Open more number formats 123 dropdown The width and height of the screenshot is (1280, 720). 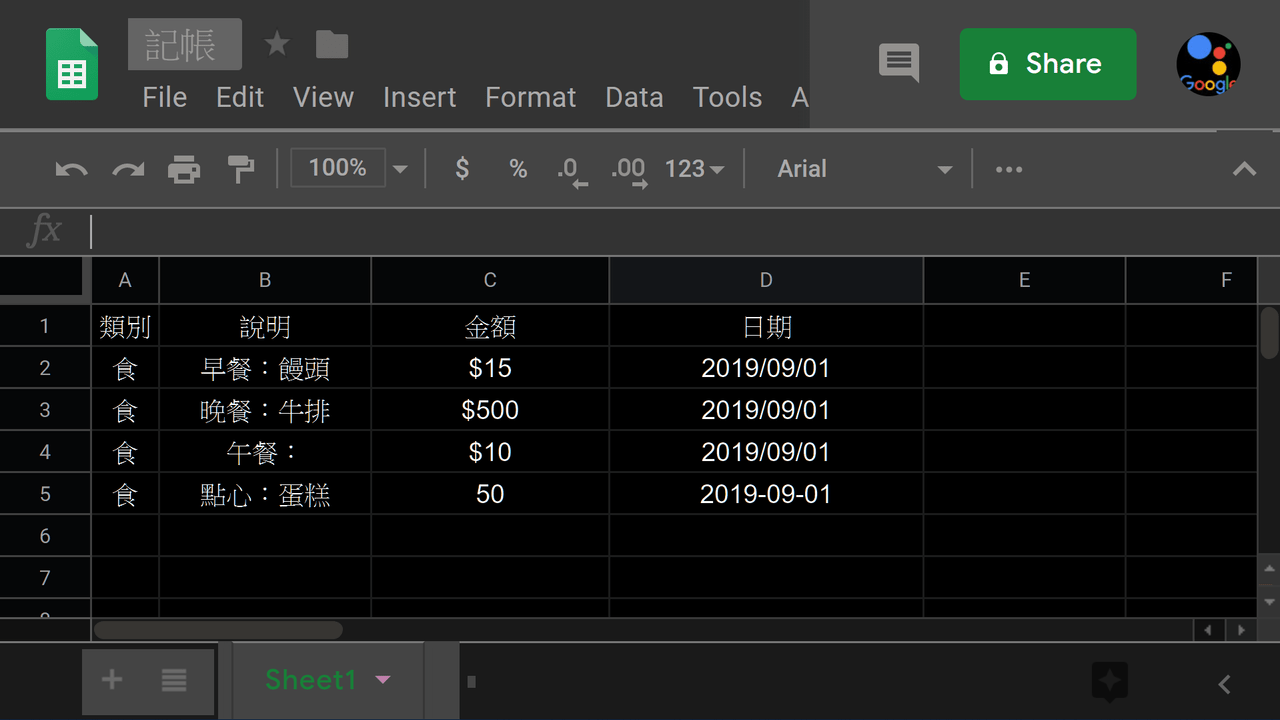(695, 169)
